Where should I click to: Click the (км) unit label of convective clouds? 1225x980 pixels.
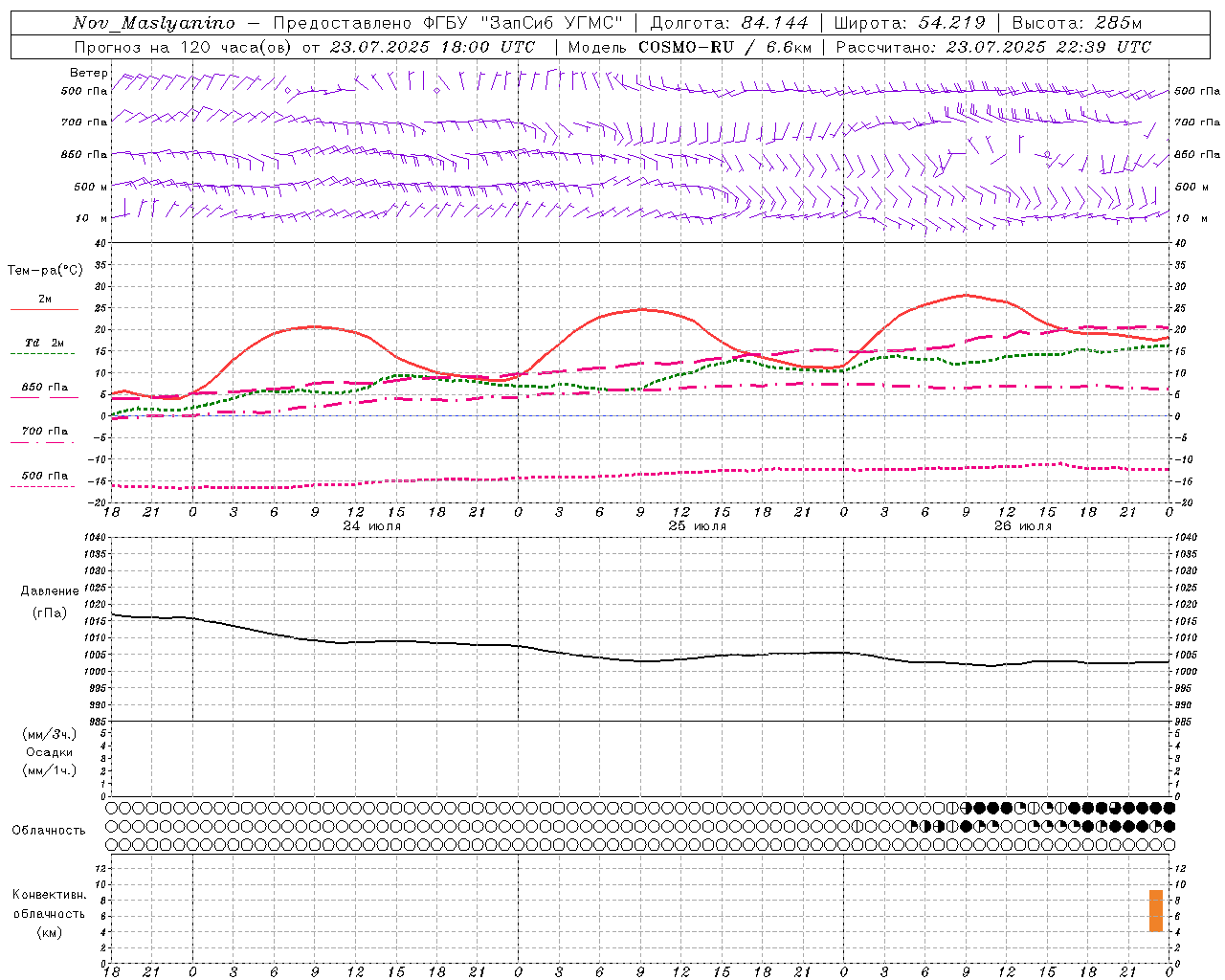pyautogui.click(x=50, y=932)
